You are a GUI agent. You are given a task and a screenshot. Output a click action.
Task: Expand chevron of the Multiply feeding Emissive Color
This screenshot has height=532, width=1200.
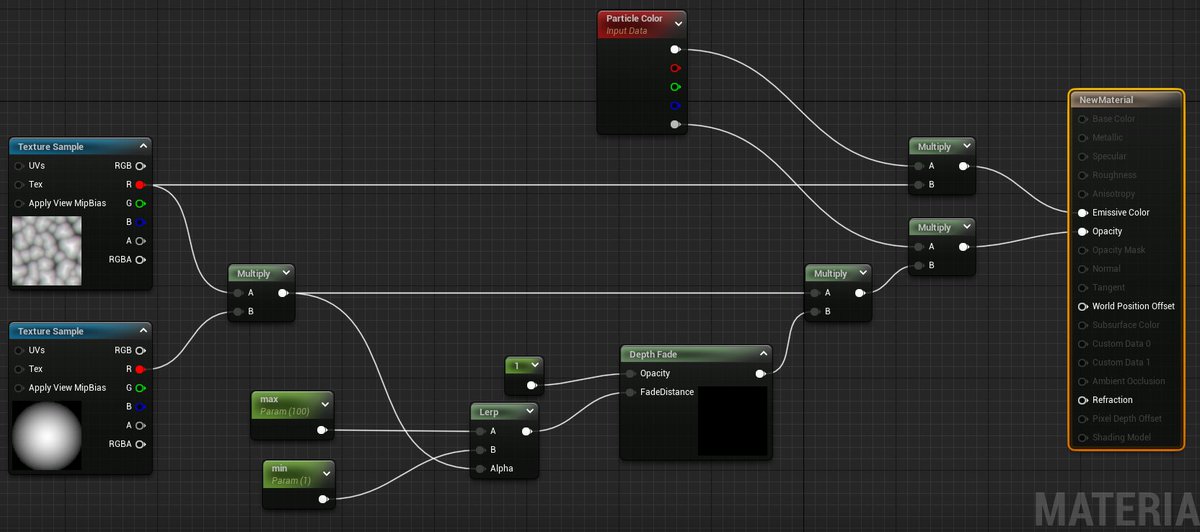[x=966, y=147]
